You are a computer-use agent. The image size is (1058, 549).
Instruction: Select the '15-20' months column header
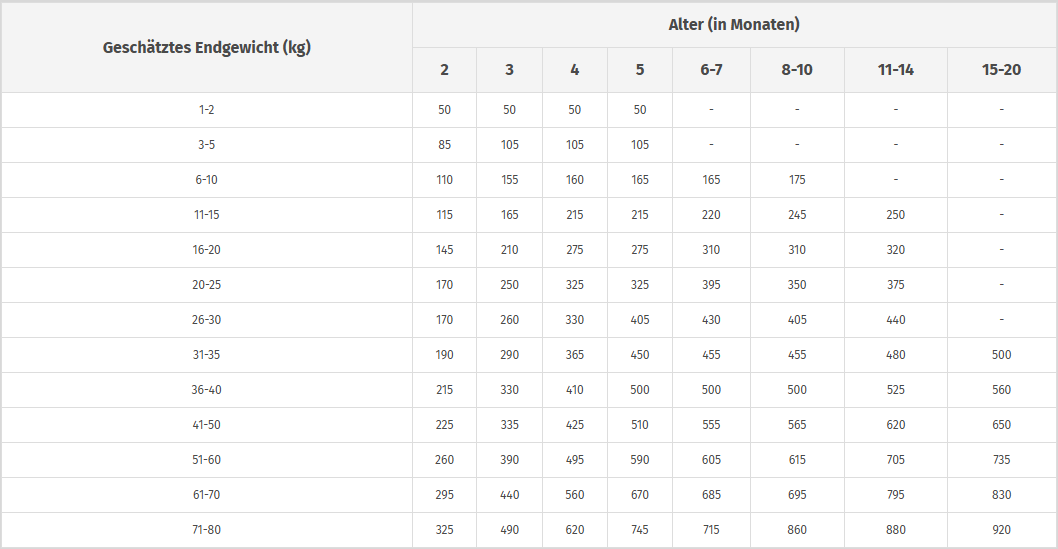pyautogui.click(x=1001, y=70)
